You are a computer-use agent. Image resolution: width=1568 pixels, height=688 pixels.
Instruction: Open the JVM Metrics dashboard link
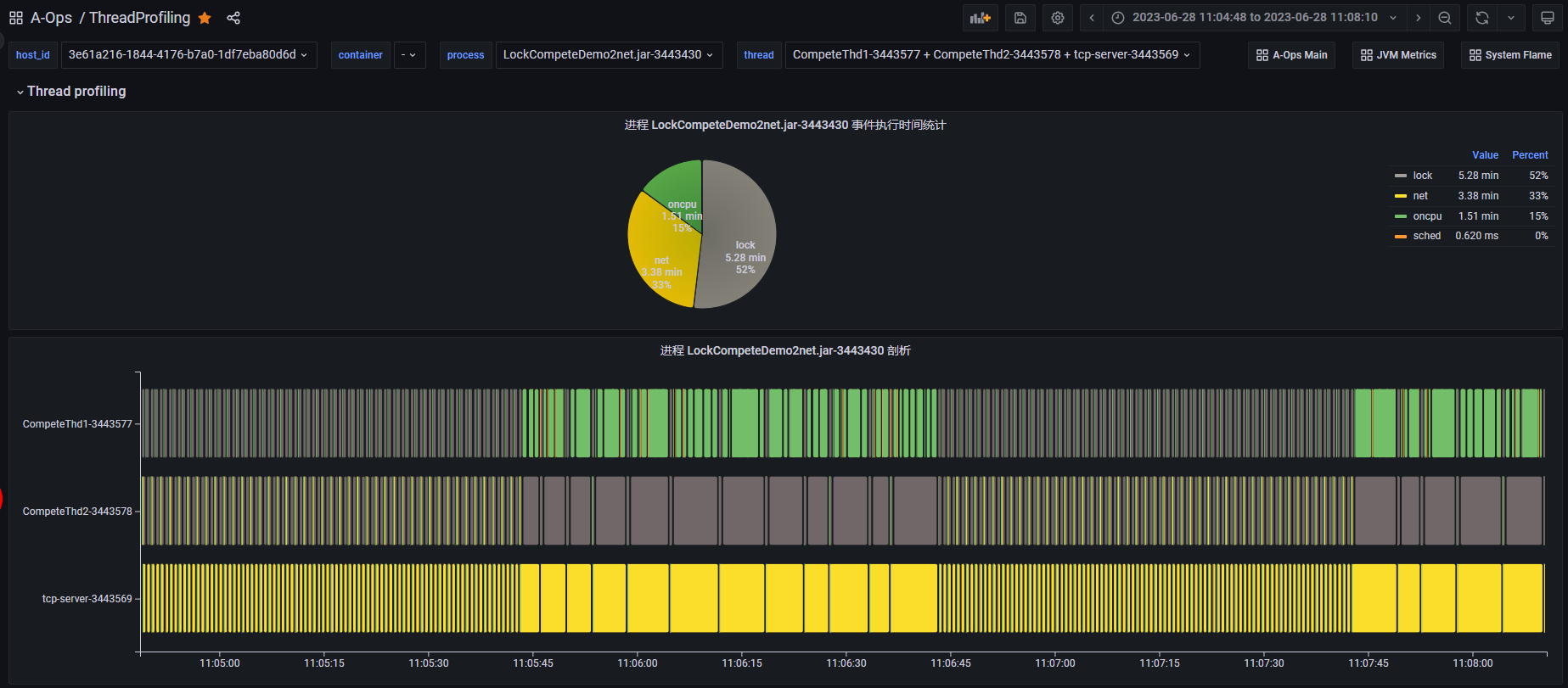pyautogui.click(x=1398, y=55)
